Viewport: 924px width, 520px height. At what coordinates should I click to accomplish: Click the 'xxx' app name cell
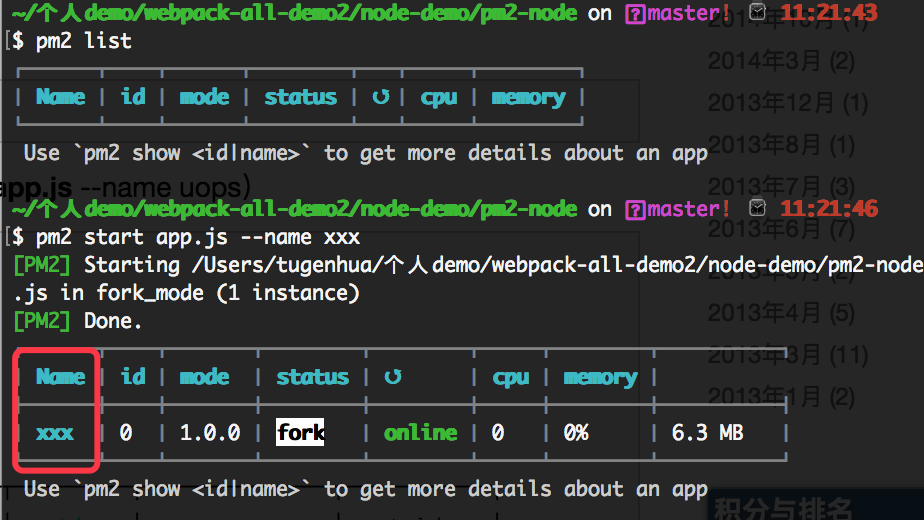pos(55,433)
